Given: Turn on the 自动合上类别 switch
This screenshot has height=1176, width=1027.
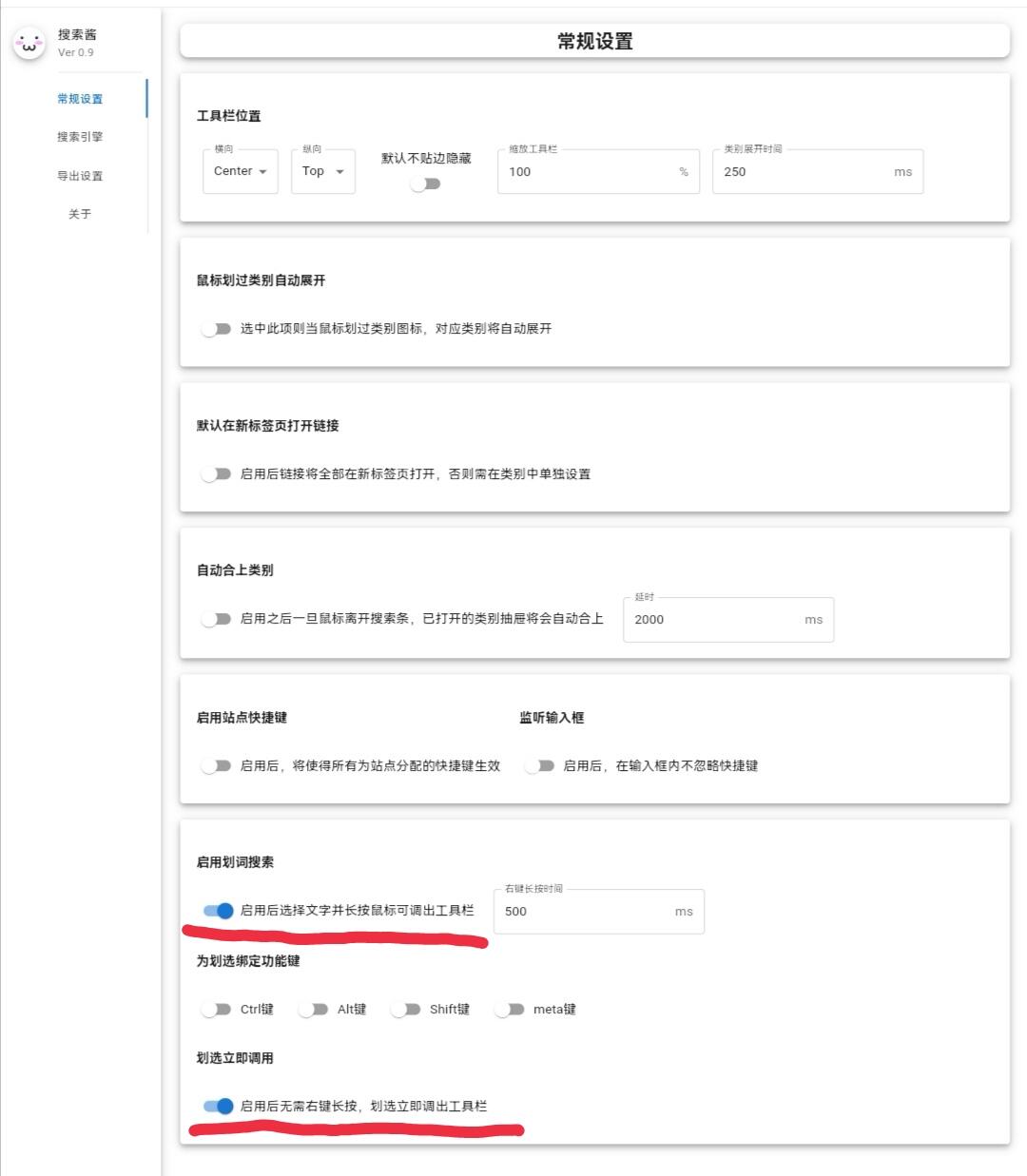Looking at the screenshot, I should (x=216, y=619).
